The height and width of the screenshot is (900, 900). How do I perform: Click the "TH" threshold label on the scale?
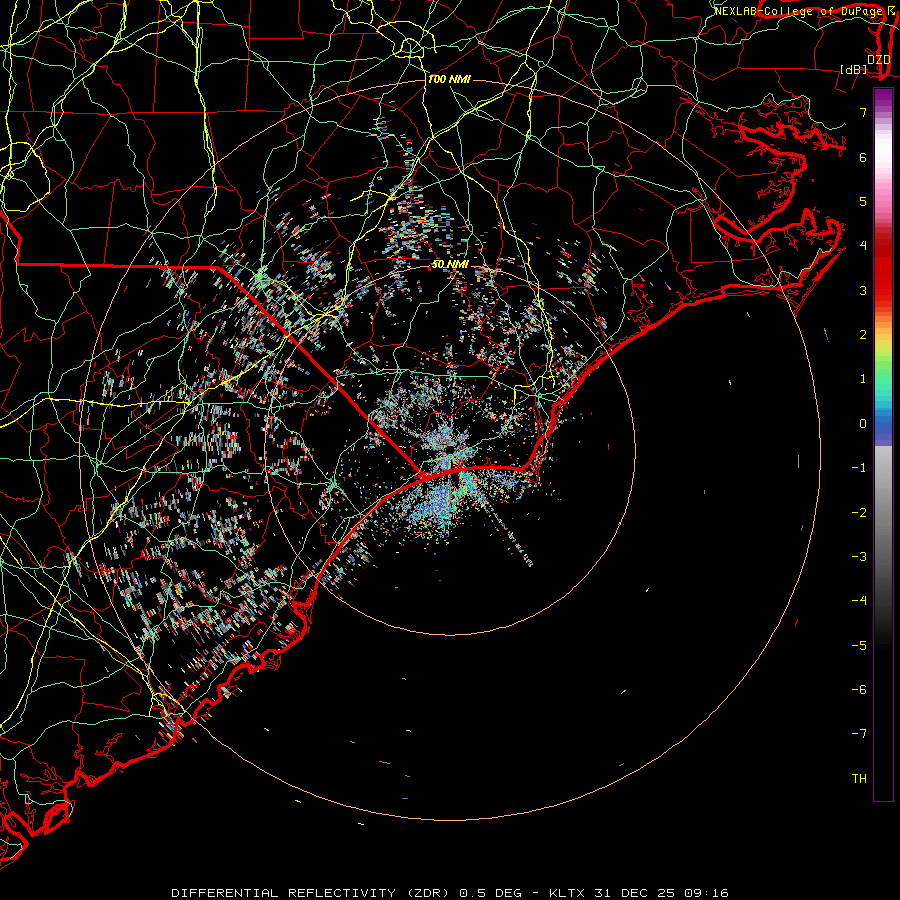(x=859, y=779)
